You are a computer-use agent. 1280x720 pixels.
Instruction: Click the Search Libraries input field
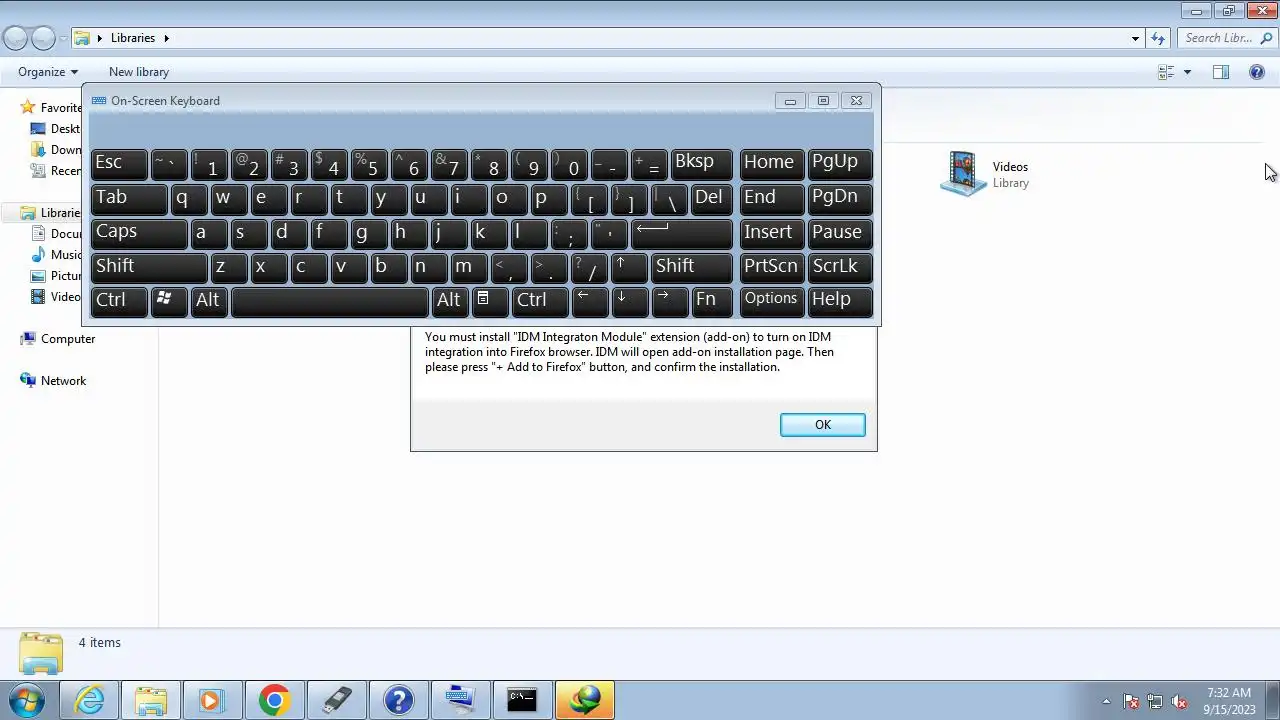[1226, 38]
